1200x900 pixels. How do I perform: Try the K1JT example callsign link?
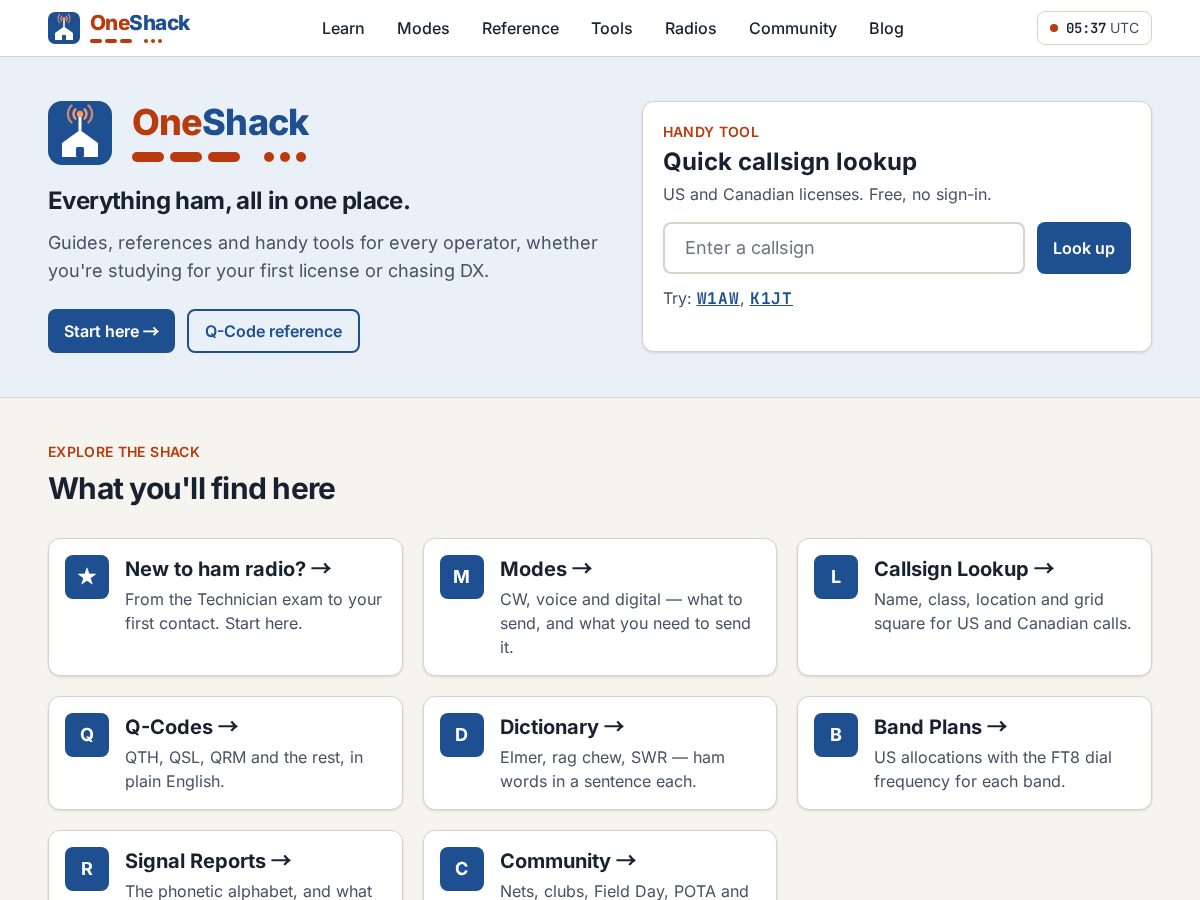771,298
